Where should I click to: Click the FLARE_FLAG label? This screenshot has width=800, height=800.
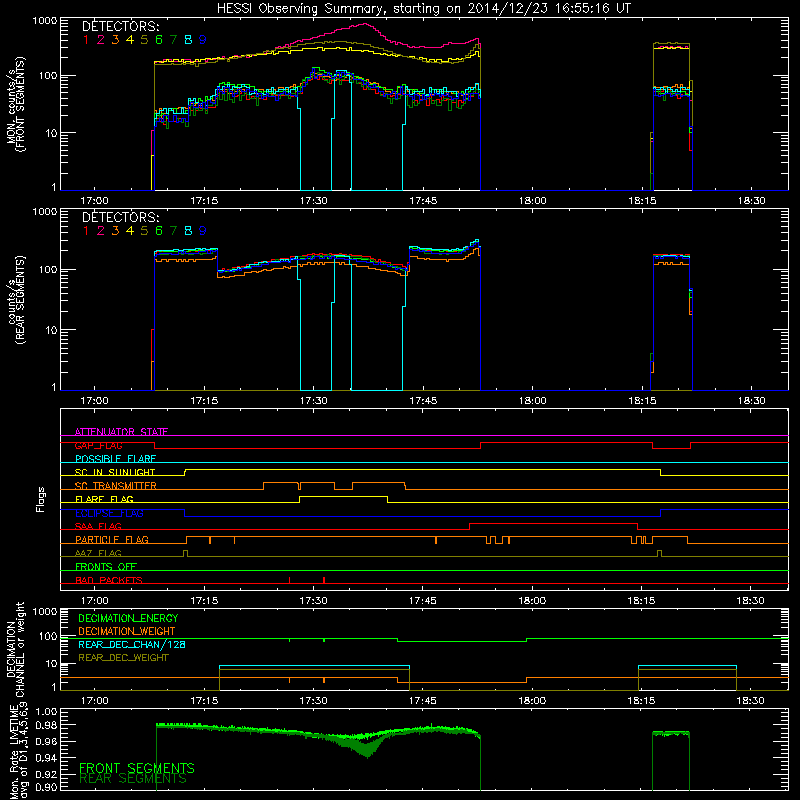[x=104, y=499]
